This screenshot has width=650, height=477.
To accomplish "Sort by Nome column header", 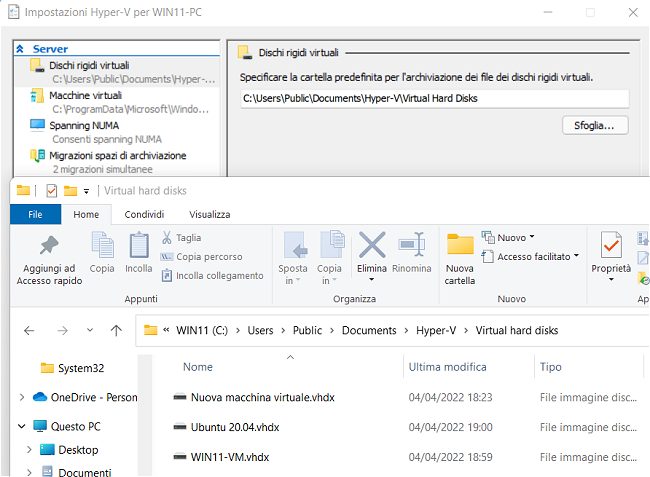I will point(198,367).
